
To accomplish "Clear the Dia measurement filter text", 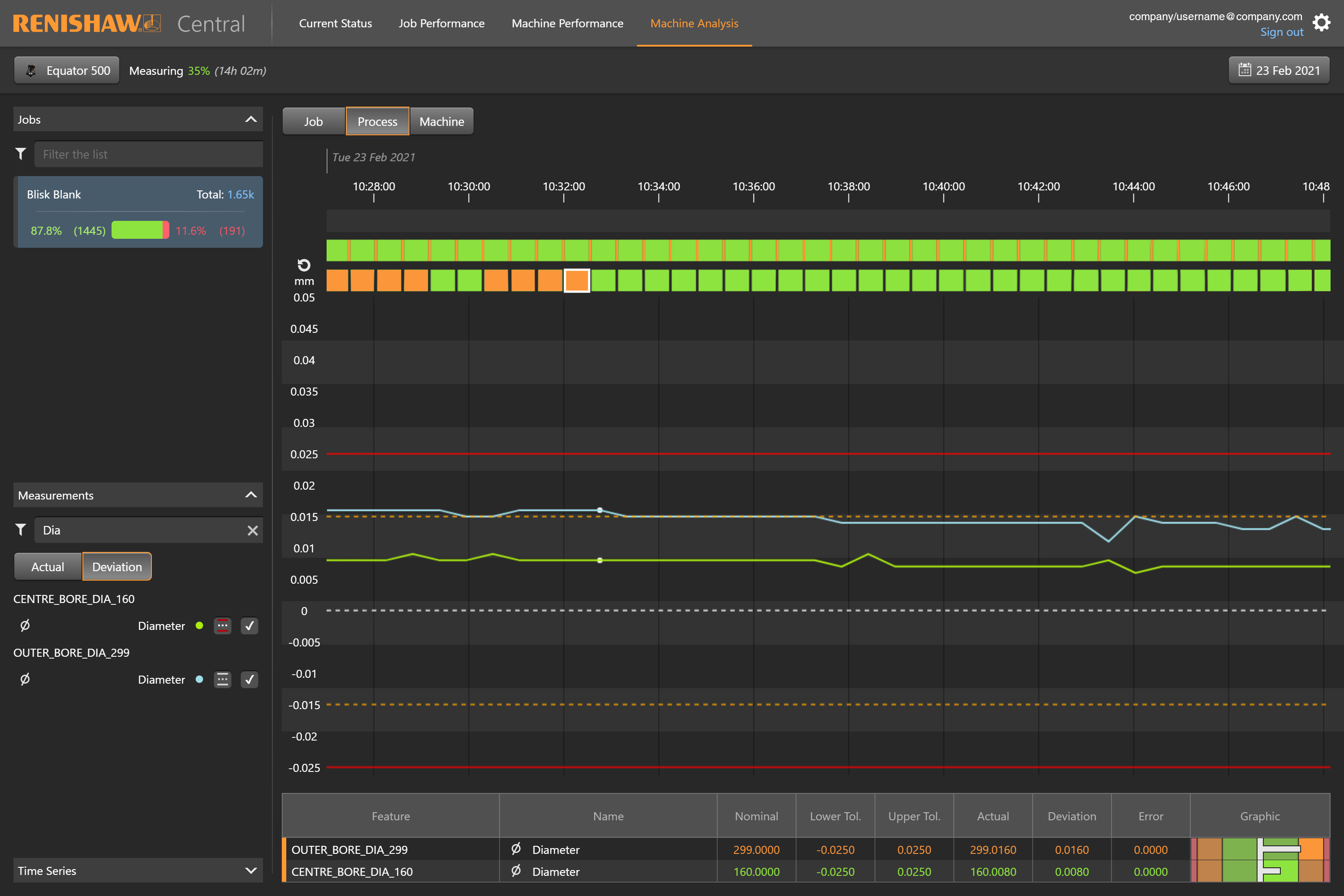I will click(253, 531).
